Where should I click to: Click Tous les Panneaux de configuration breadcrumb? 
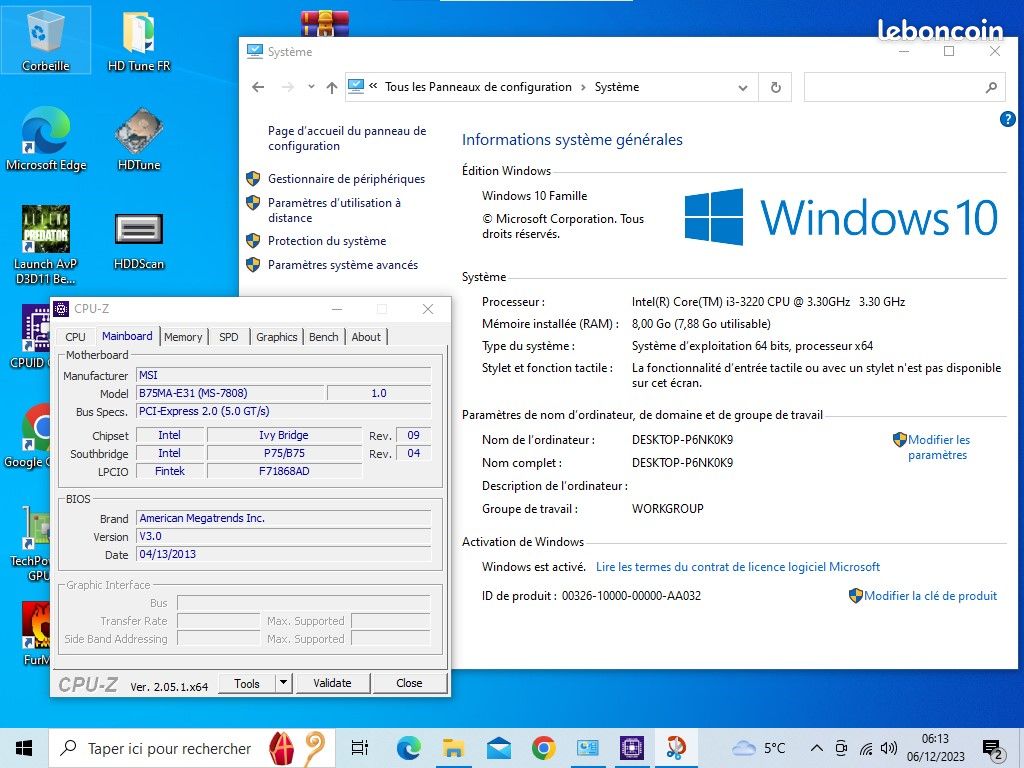pos(478,87)
